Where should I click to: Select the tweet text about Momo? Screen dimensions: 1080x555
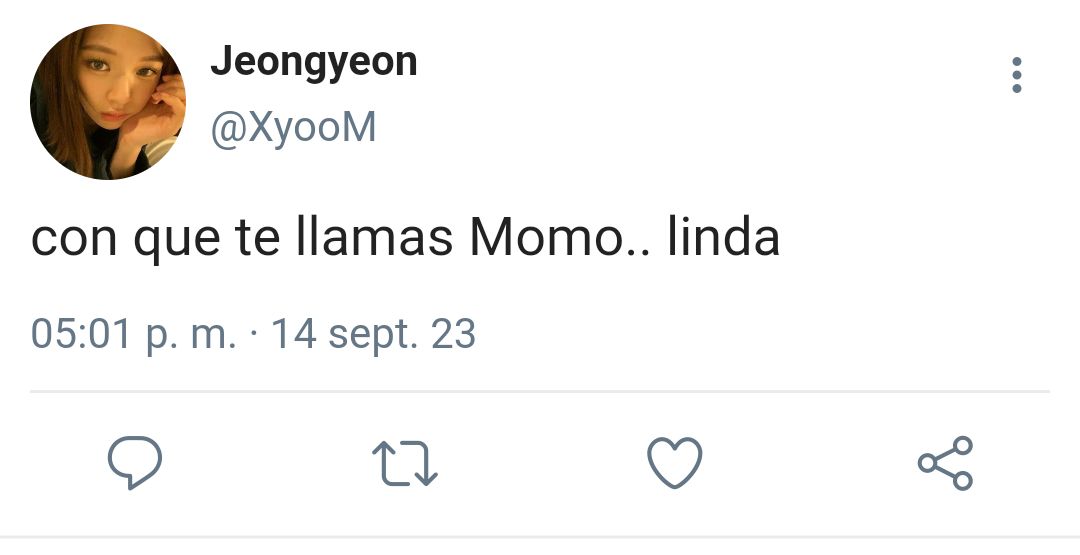pyautogui.click(x=406, y=238)
